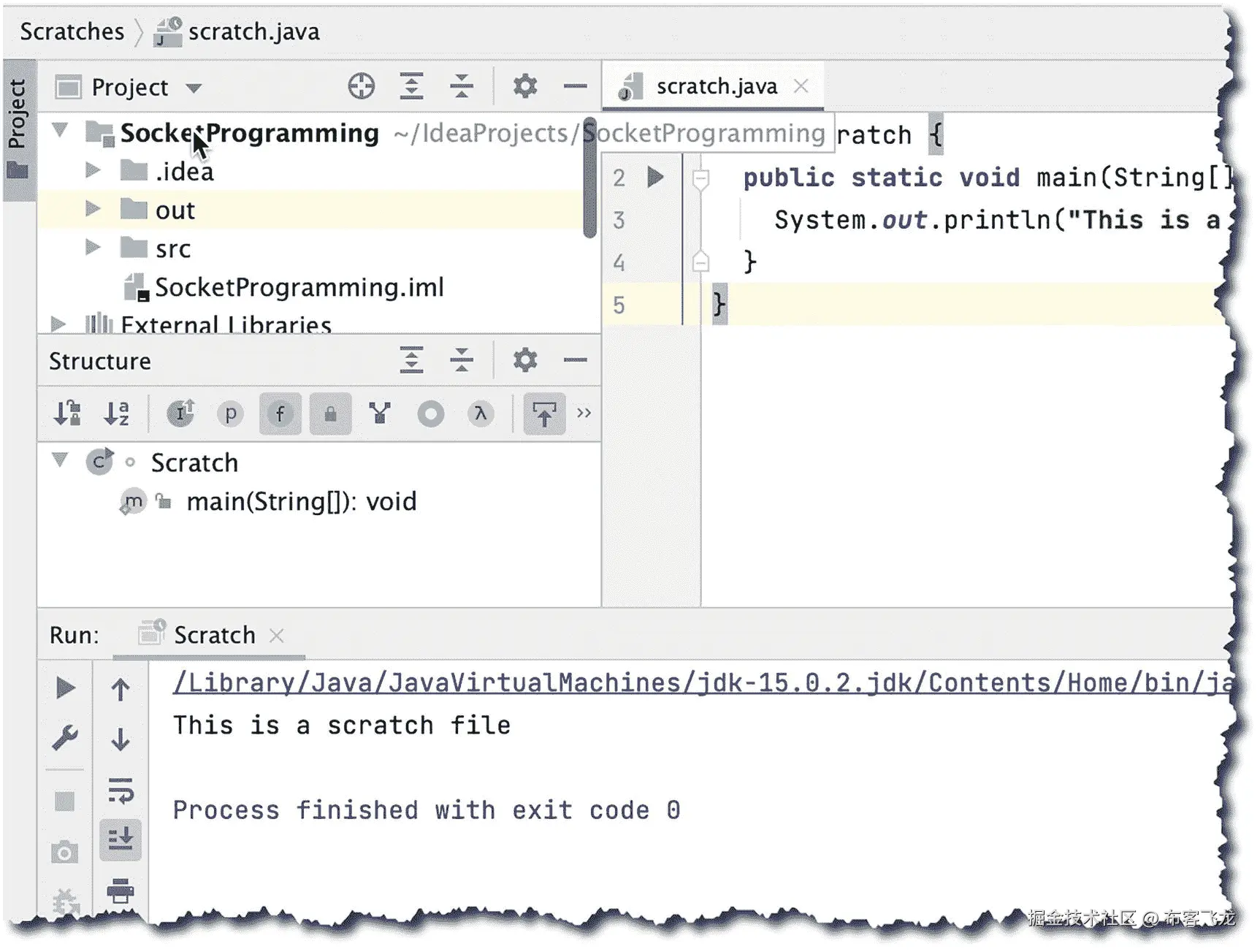Open Structure panel settings gear

pos(525,360)
